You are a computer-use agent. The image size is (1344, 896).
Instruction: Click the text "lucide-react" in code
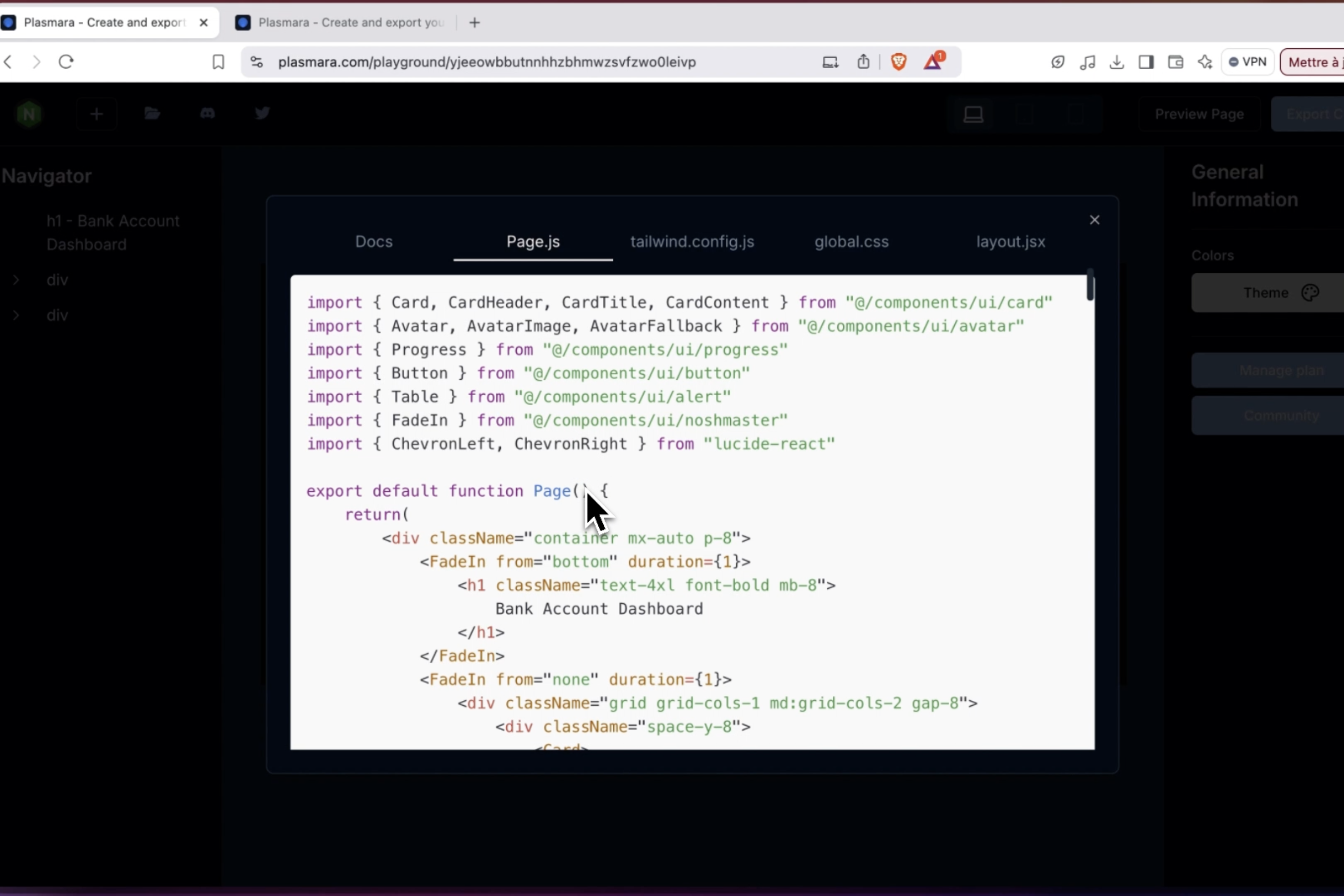[769, 444]
